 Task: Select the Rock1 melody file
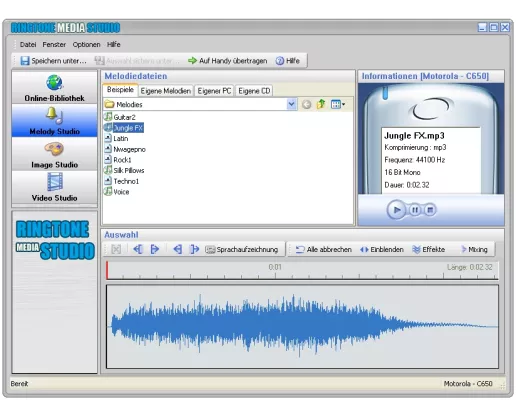tap(118, 160)
